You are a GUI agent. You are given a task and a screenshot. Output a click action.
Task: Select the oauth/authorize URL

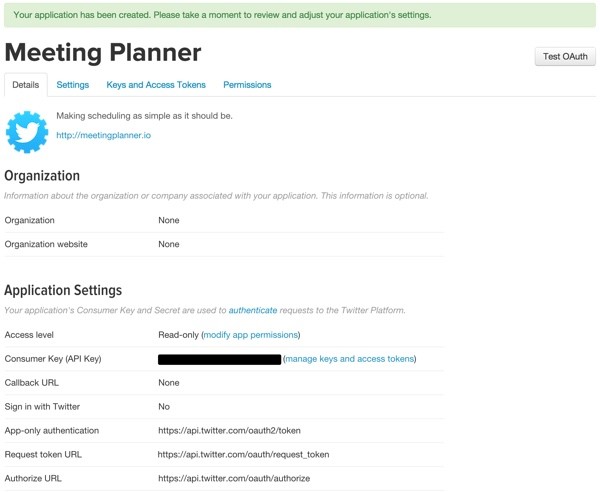[234, 478]
